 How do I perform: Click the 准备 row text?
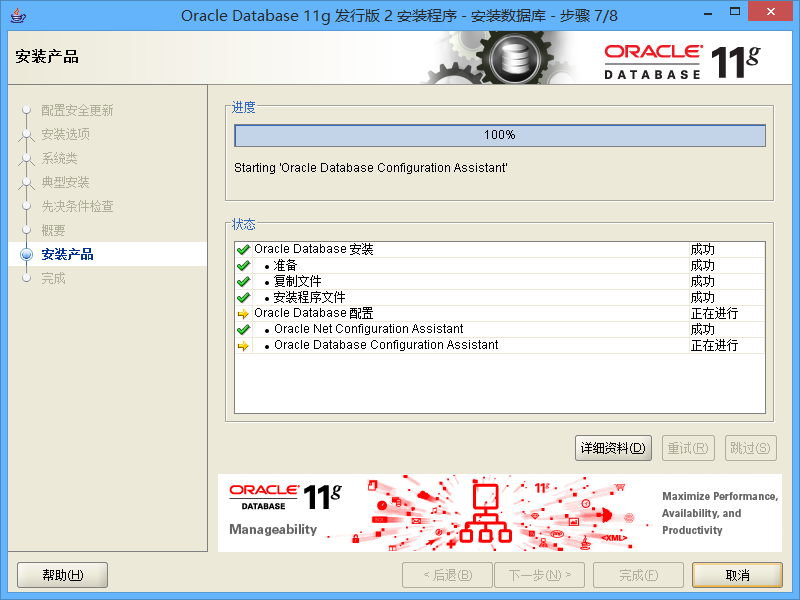pos(285,265)
